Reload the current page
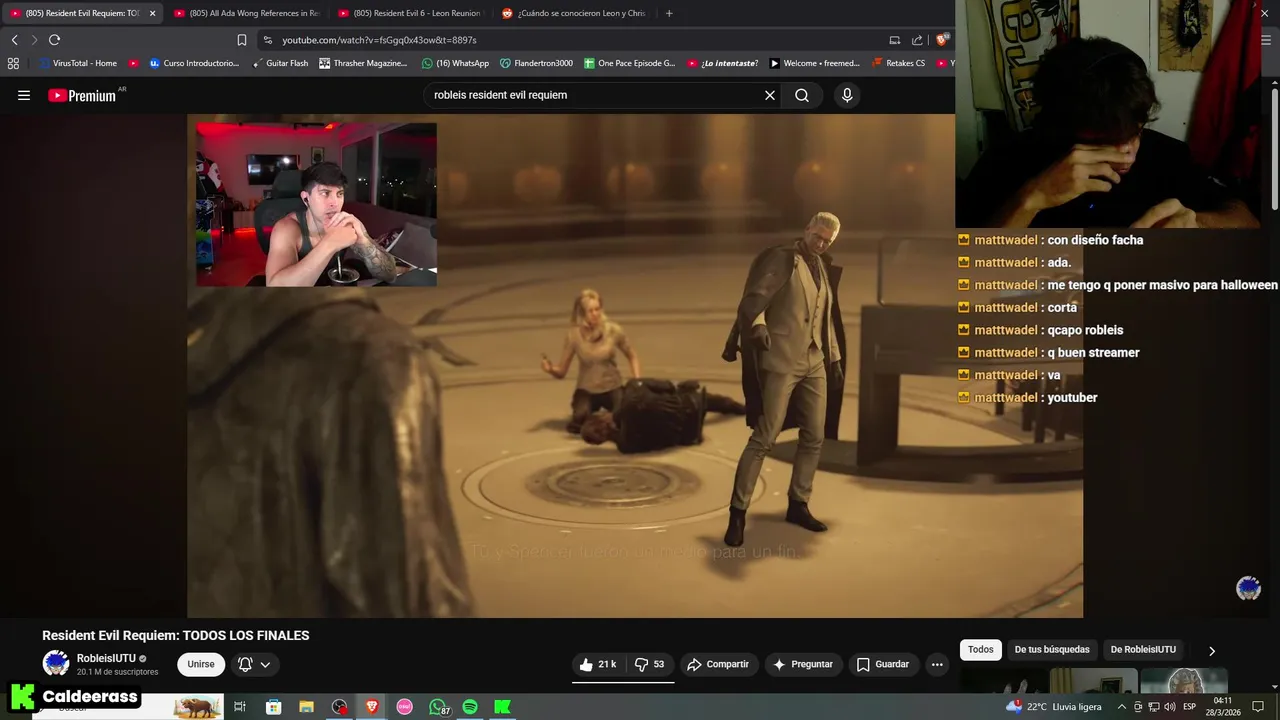This screenshot has height=720, width=1280. (x=54, y=40)
